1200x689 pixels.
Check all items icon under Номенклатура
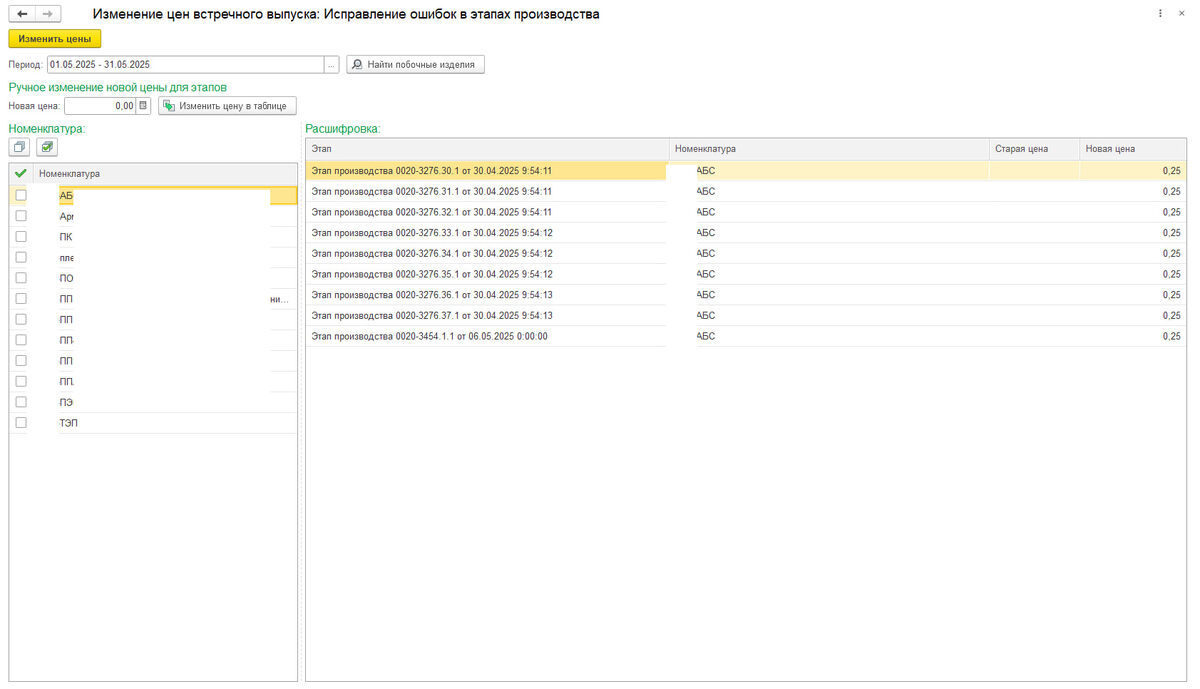(47, 147)
